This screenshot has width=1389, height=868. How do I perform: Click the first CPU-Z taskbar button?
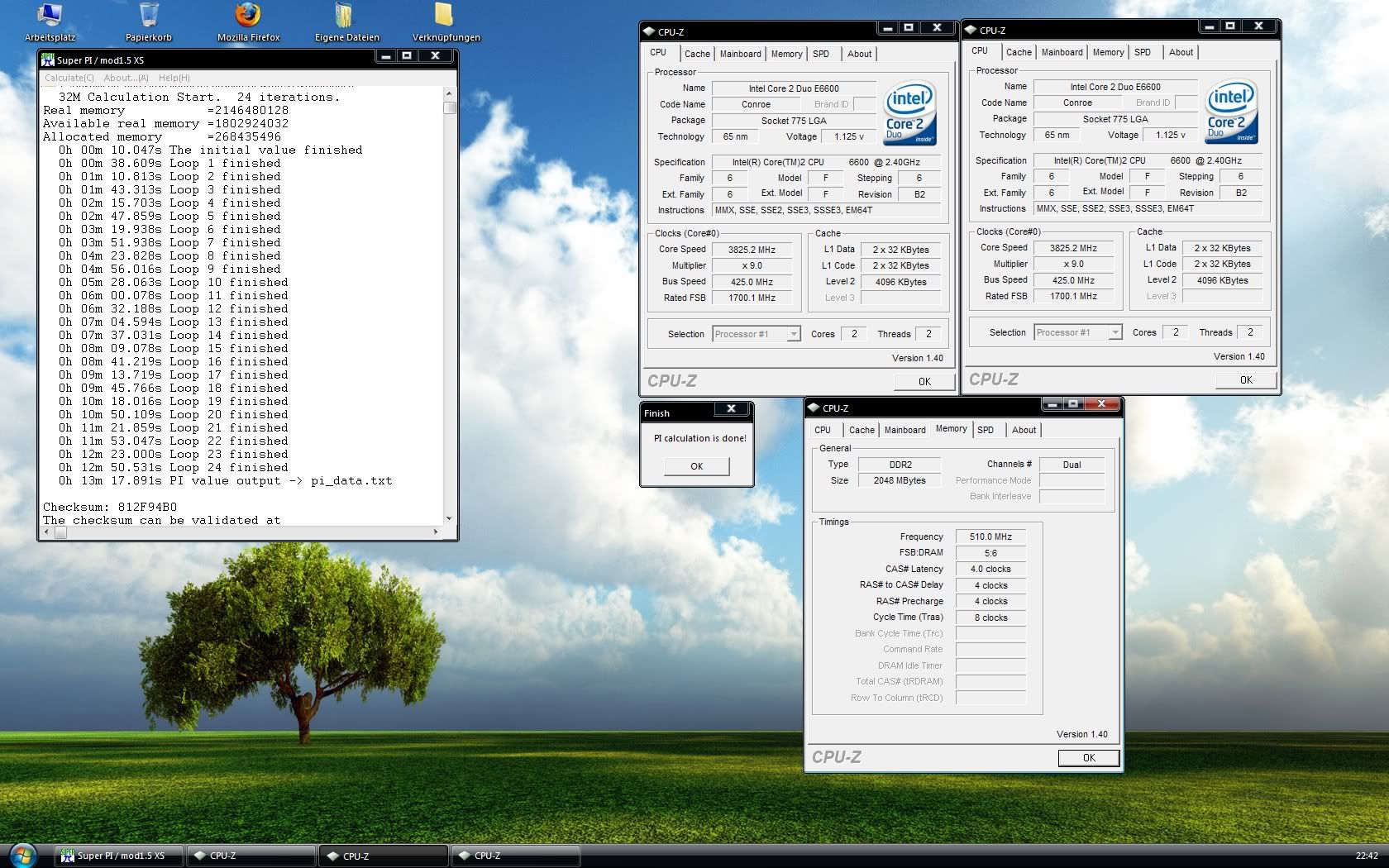(x=251, y=856)
